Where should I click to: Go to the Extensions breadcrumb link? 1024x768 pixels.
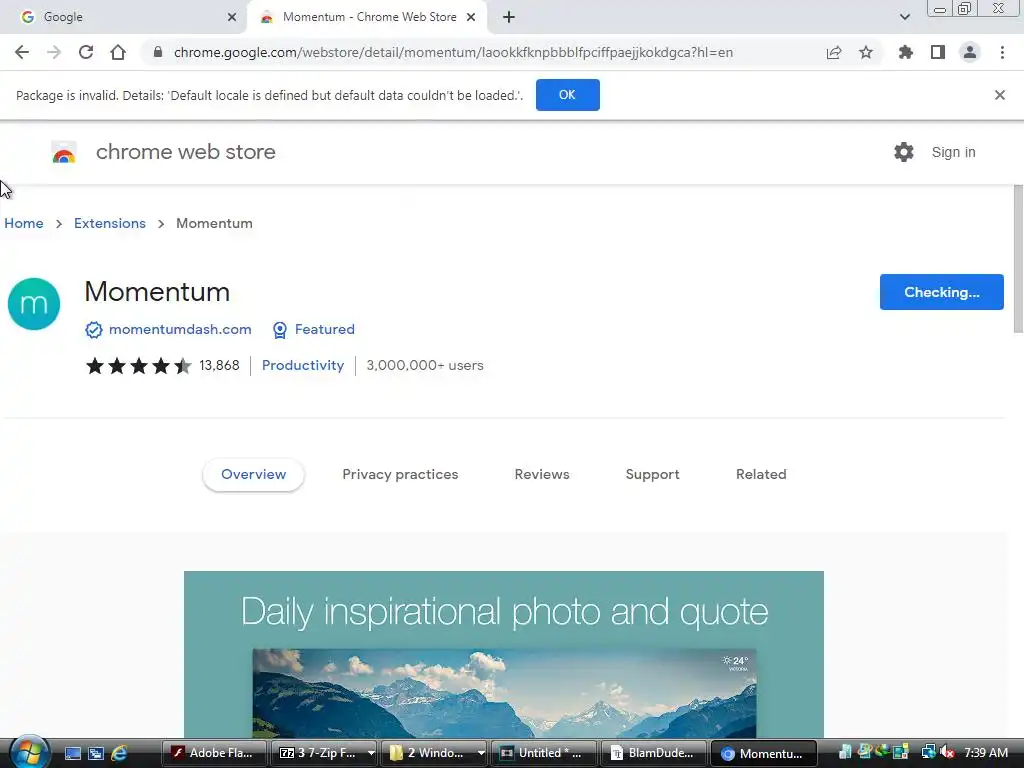[110, 223]
